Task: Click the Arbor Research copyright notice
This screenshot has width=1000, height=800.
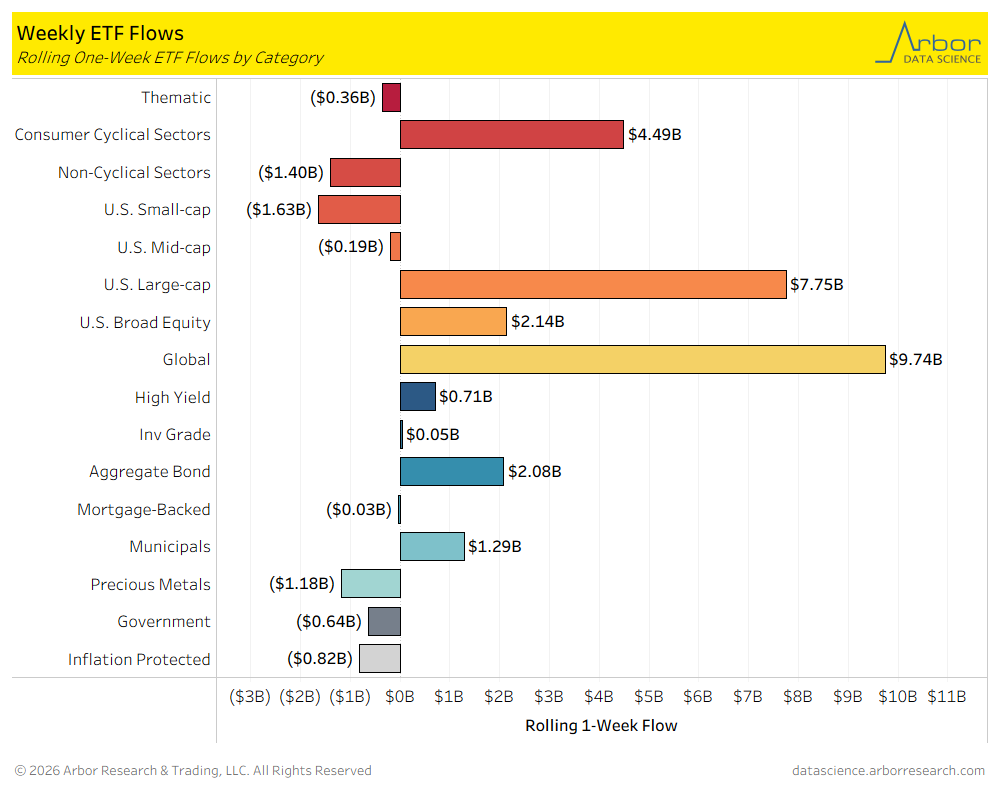Action: [x=193, y=770]
